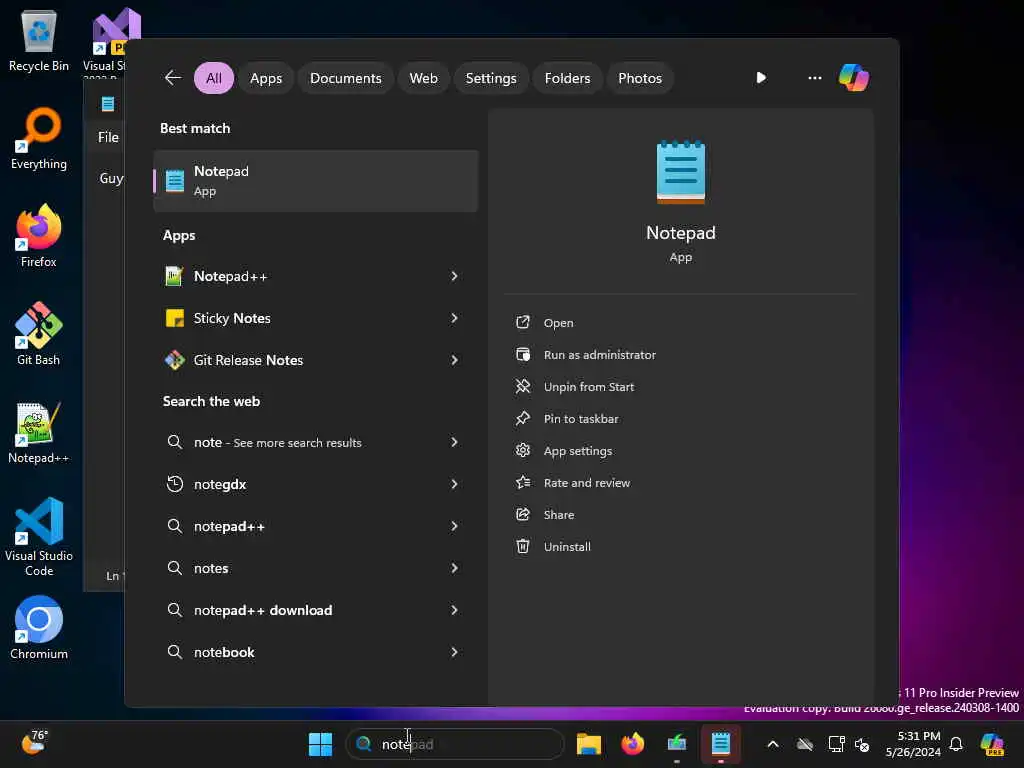Open Copilot from the search panel header
This screenshot has width=1024, height=768.
tap(854, 78)
